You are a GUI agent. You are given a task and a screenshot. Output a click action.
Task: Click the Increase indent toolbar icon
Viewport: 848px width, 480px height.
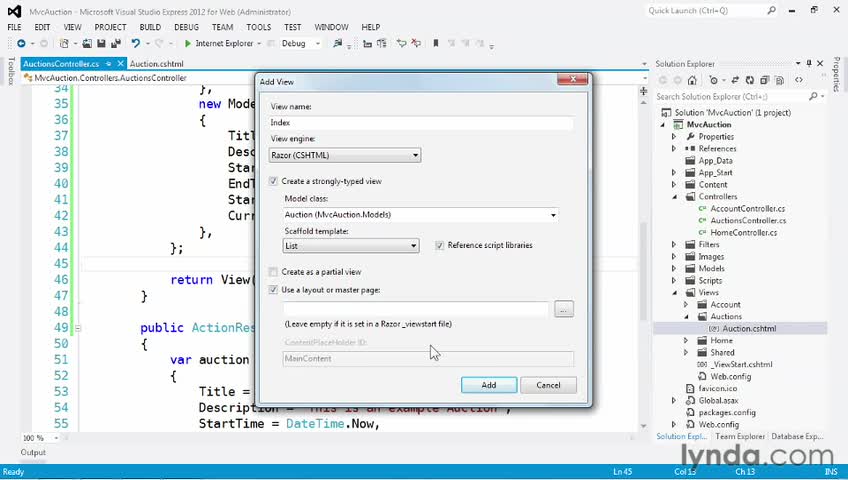(382, 43)
